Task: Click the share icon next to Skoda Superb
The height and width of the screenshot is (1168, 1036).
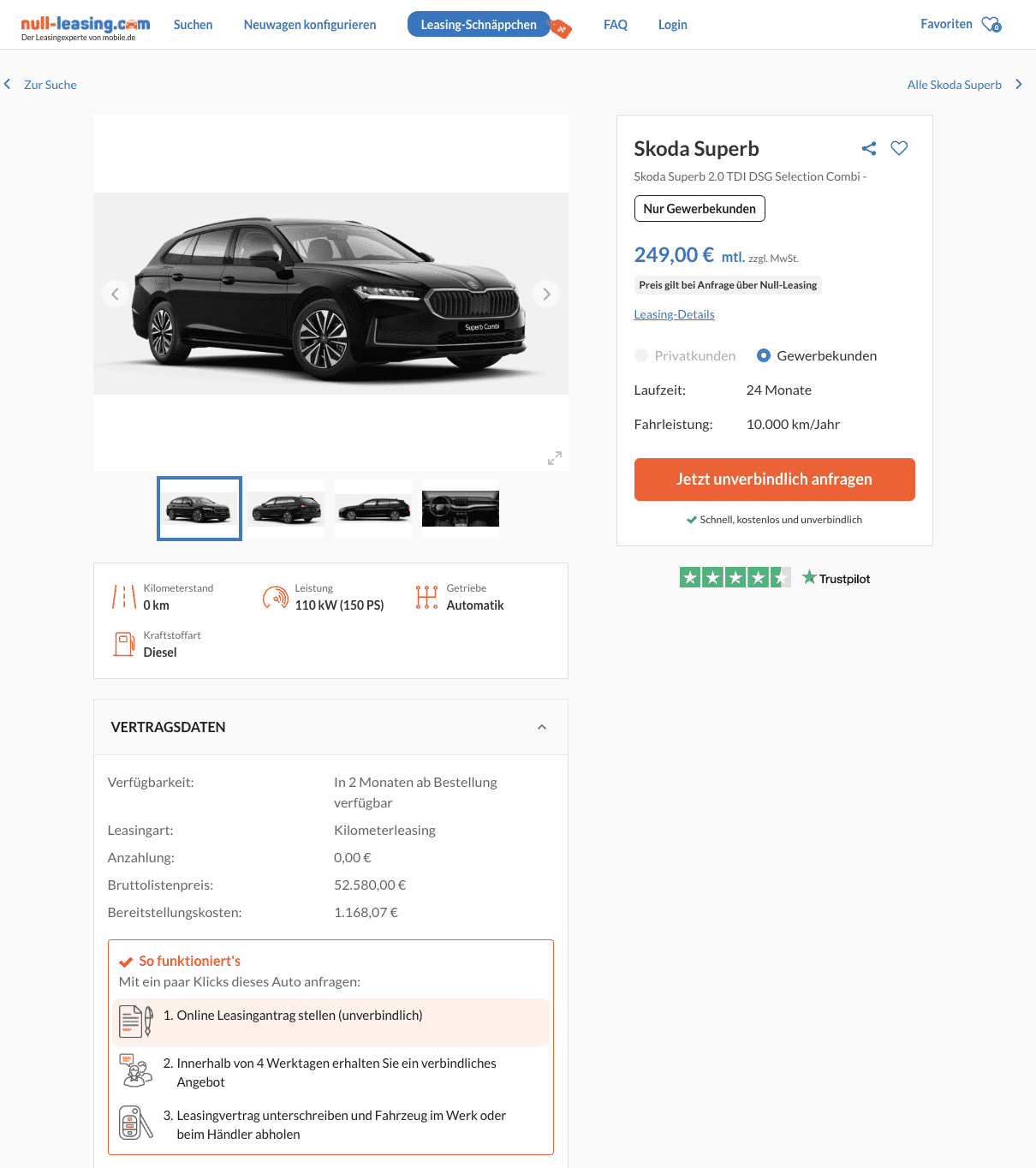Action: pyautogui.click(x=869, y=149)
